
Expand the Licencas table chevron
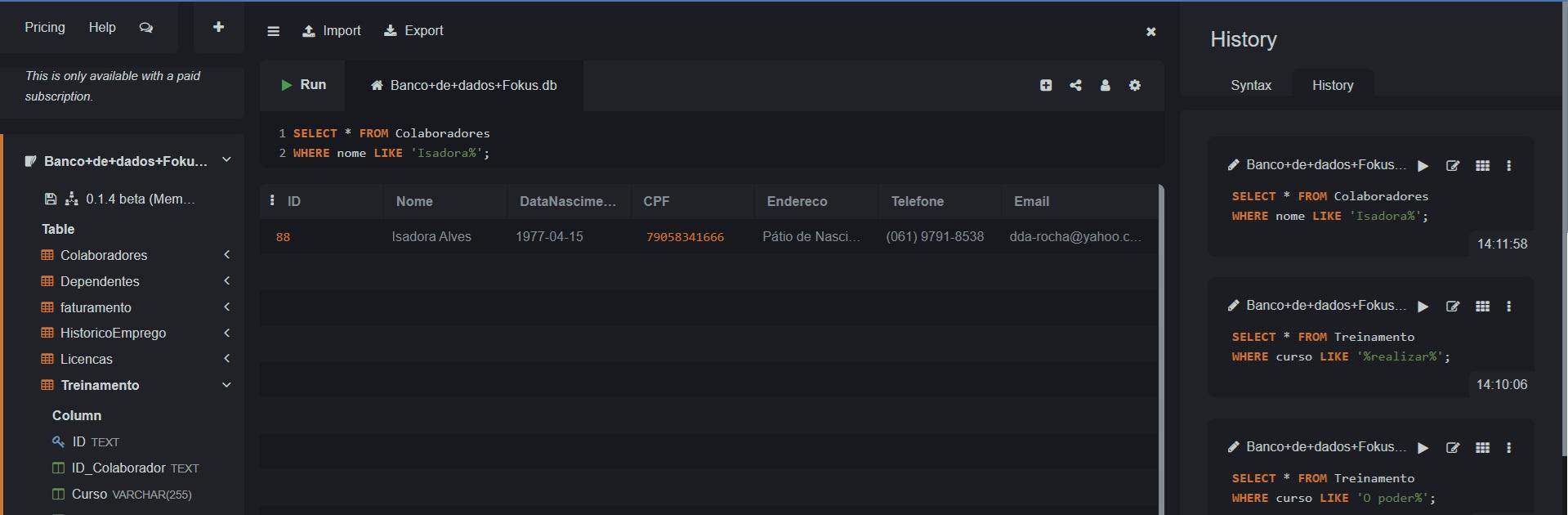227,359
